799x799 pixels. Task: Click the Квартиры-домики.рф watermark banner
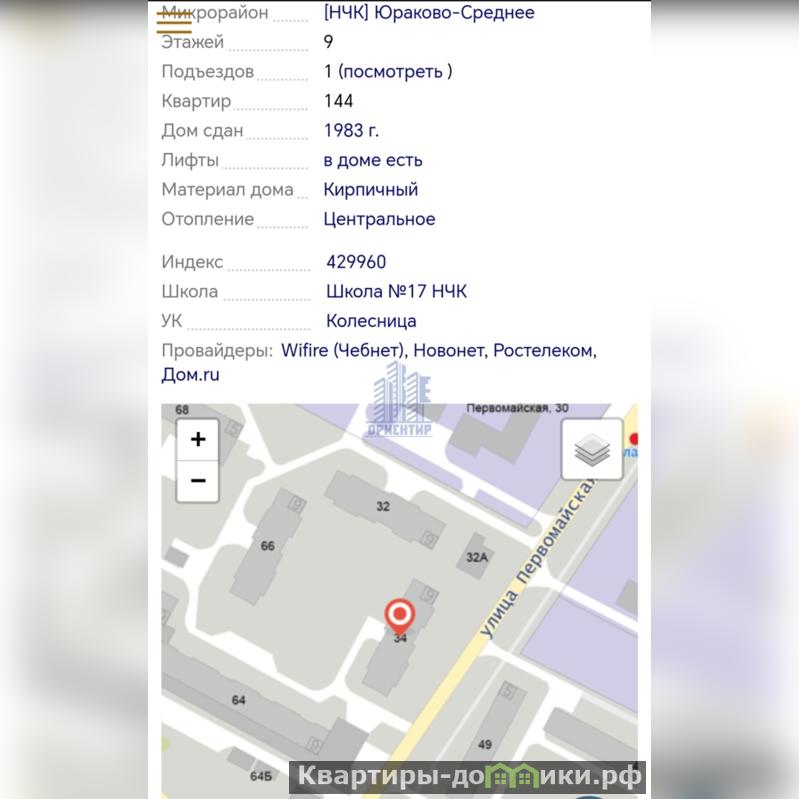click(467, 777)
